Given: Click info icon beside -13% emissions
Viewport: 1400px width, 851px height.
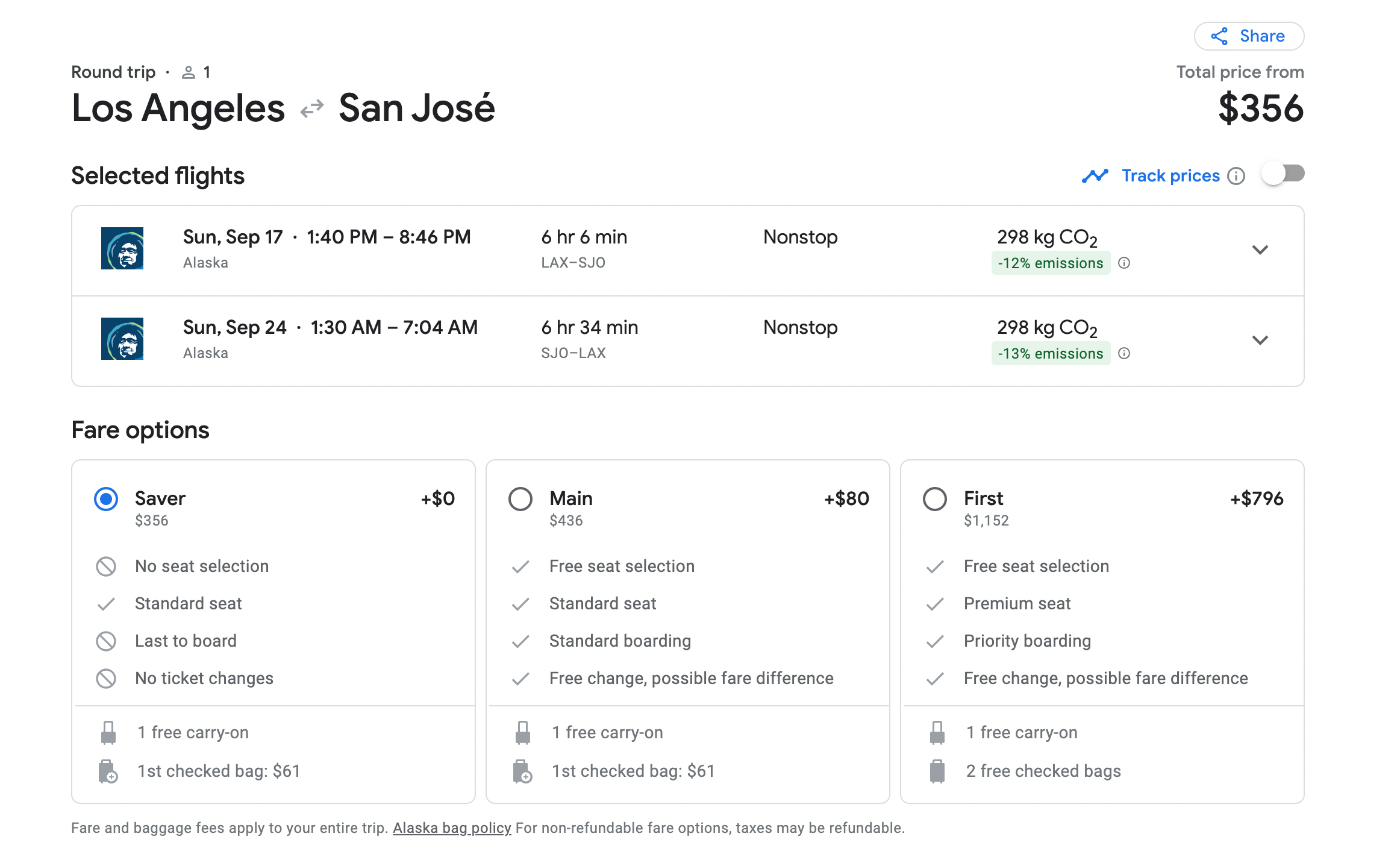Looking at the screenshot, I should coord(1124,353).
